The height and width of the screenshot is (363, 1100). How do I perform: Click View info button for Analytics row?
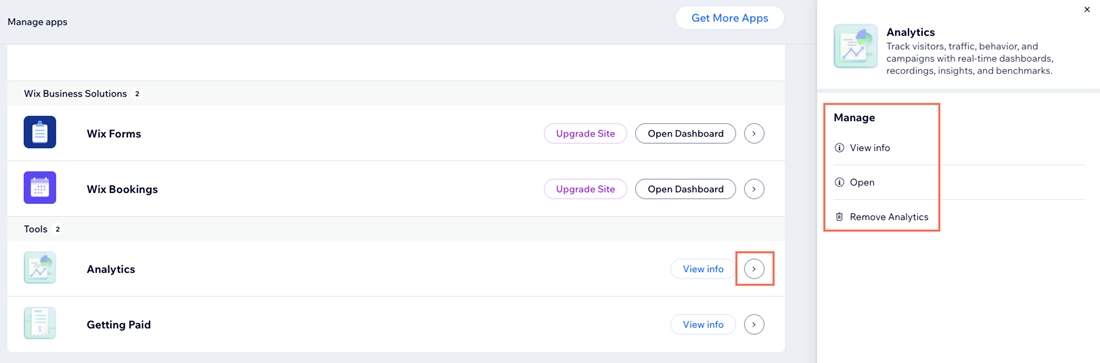click(703, 269)
